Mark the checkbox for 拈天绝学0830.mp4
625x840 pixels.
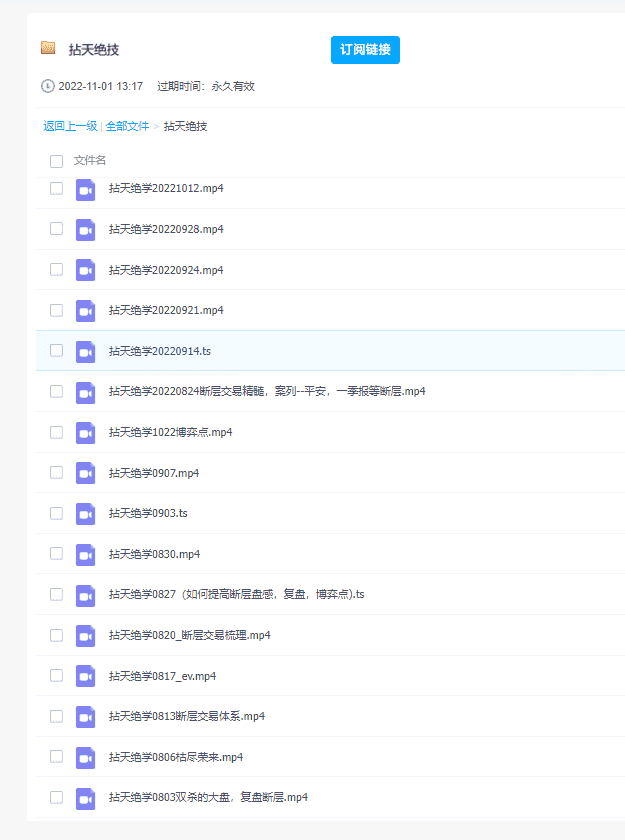56,553
